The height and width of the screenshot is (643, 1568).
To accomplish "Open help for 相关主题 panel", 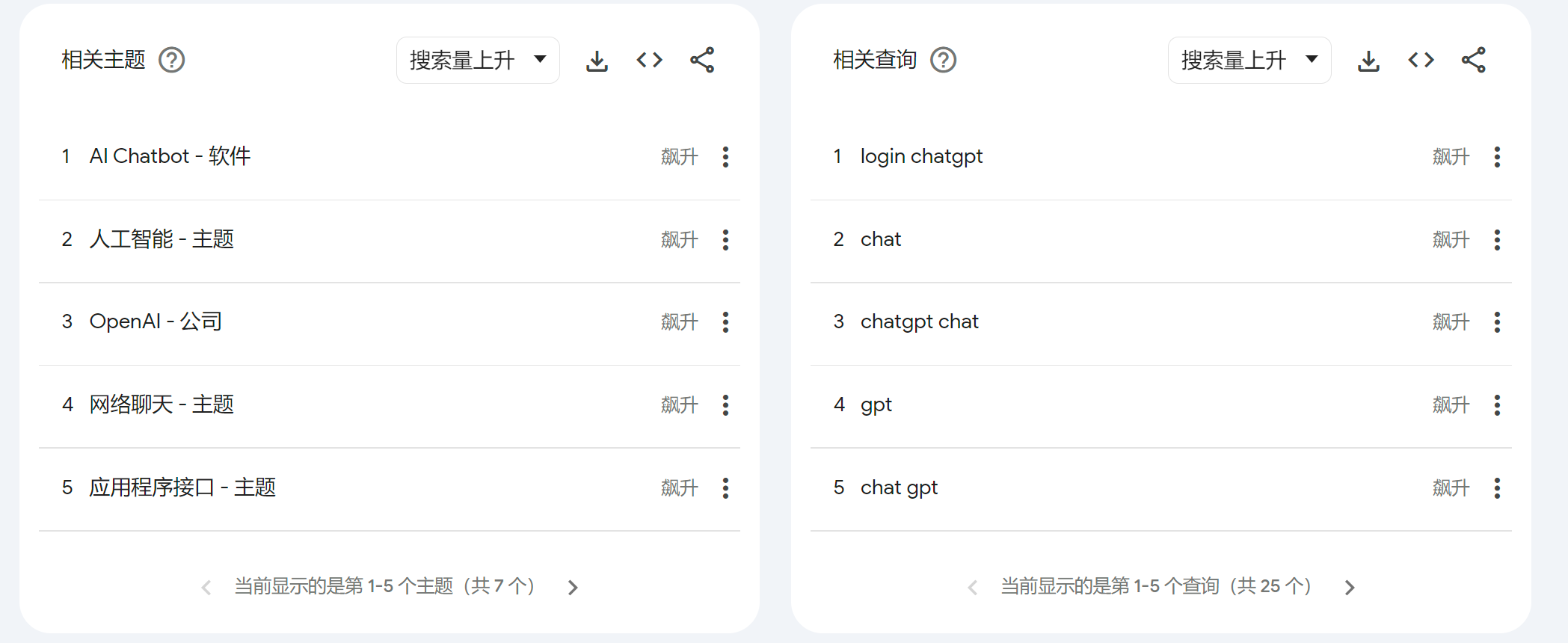I will (x=172, y=60).
